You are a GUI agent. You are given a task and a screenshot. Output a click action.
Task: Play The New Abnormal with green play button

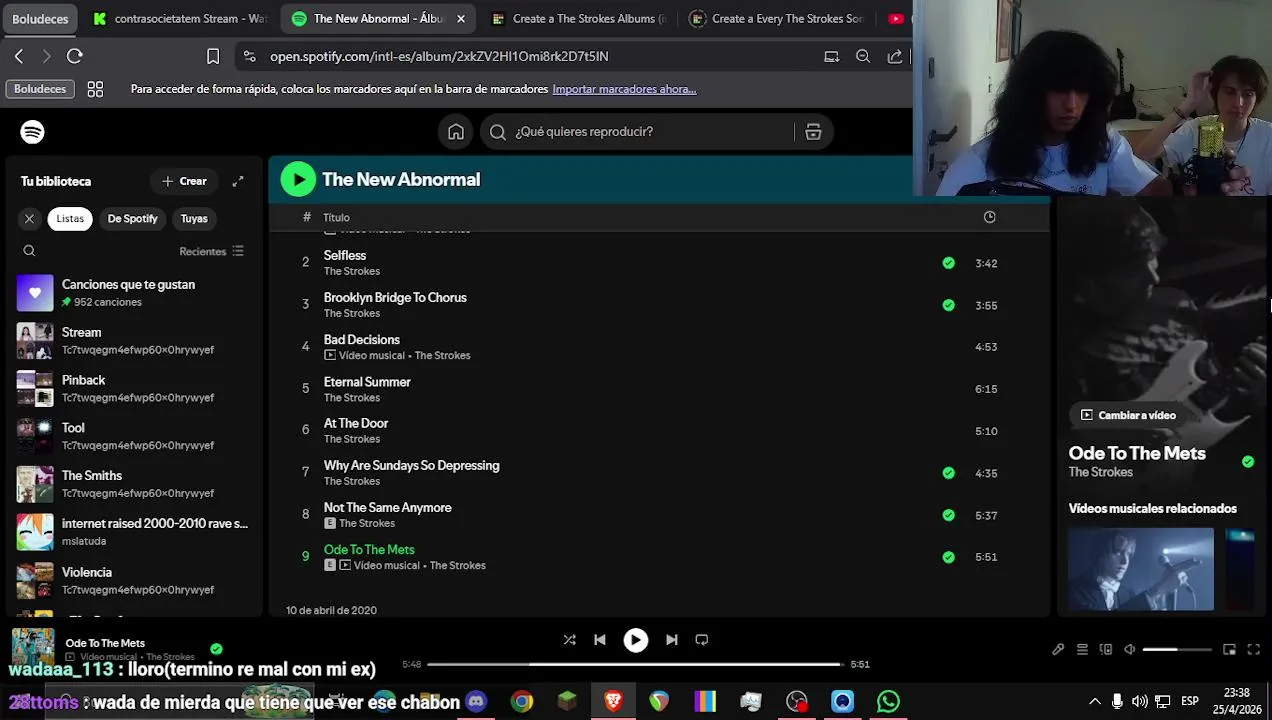coord(298,179)
